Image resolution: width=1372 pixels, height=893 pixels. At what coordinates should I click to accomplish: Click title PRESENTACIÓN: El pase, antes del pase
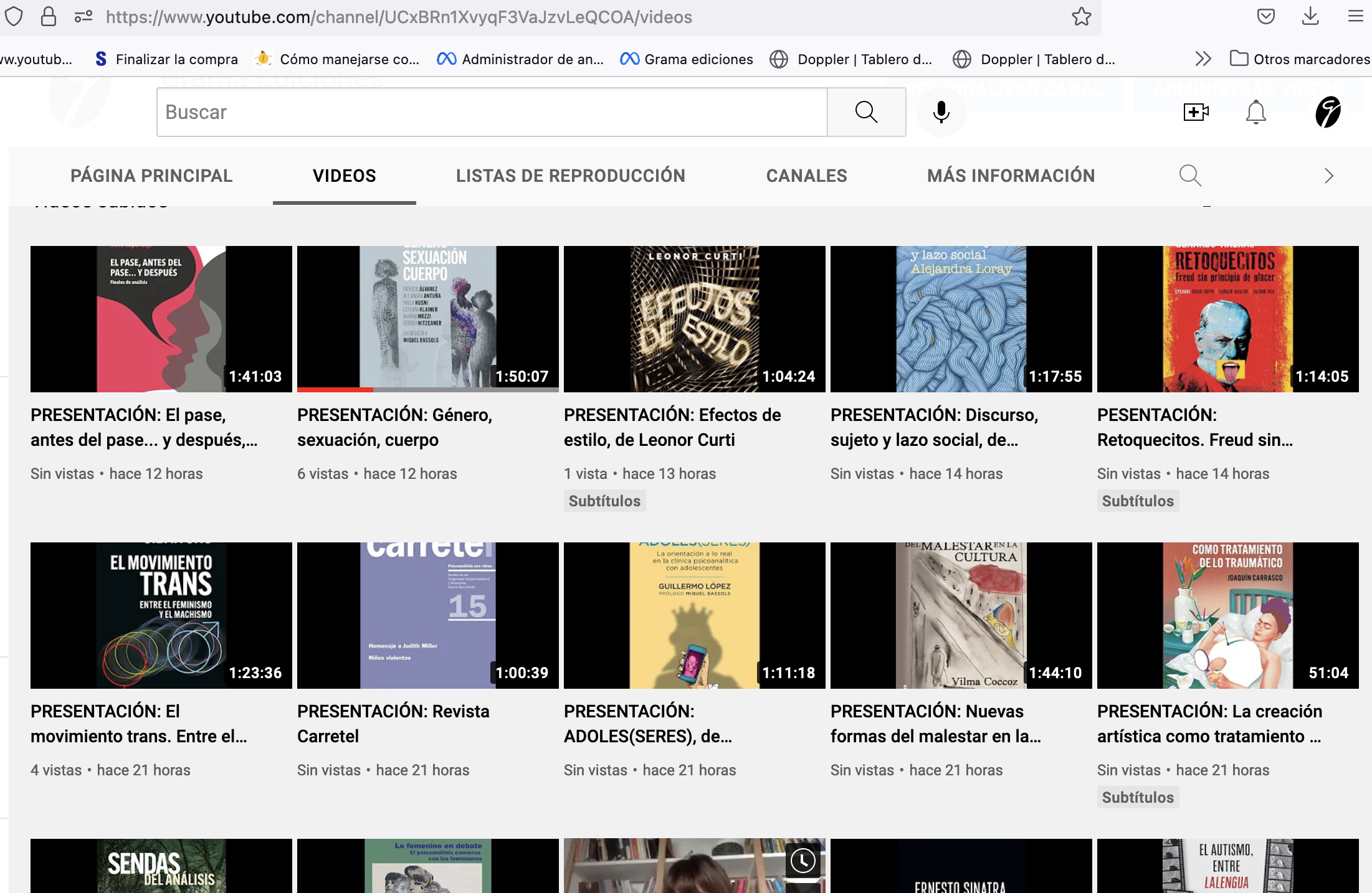[x=144, y=427]
